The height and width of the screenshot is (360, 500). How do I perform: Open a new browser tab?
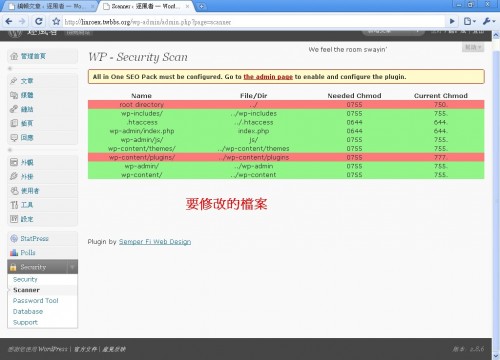(202, 6)
